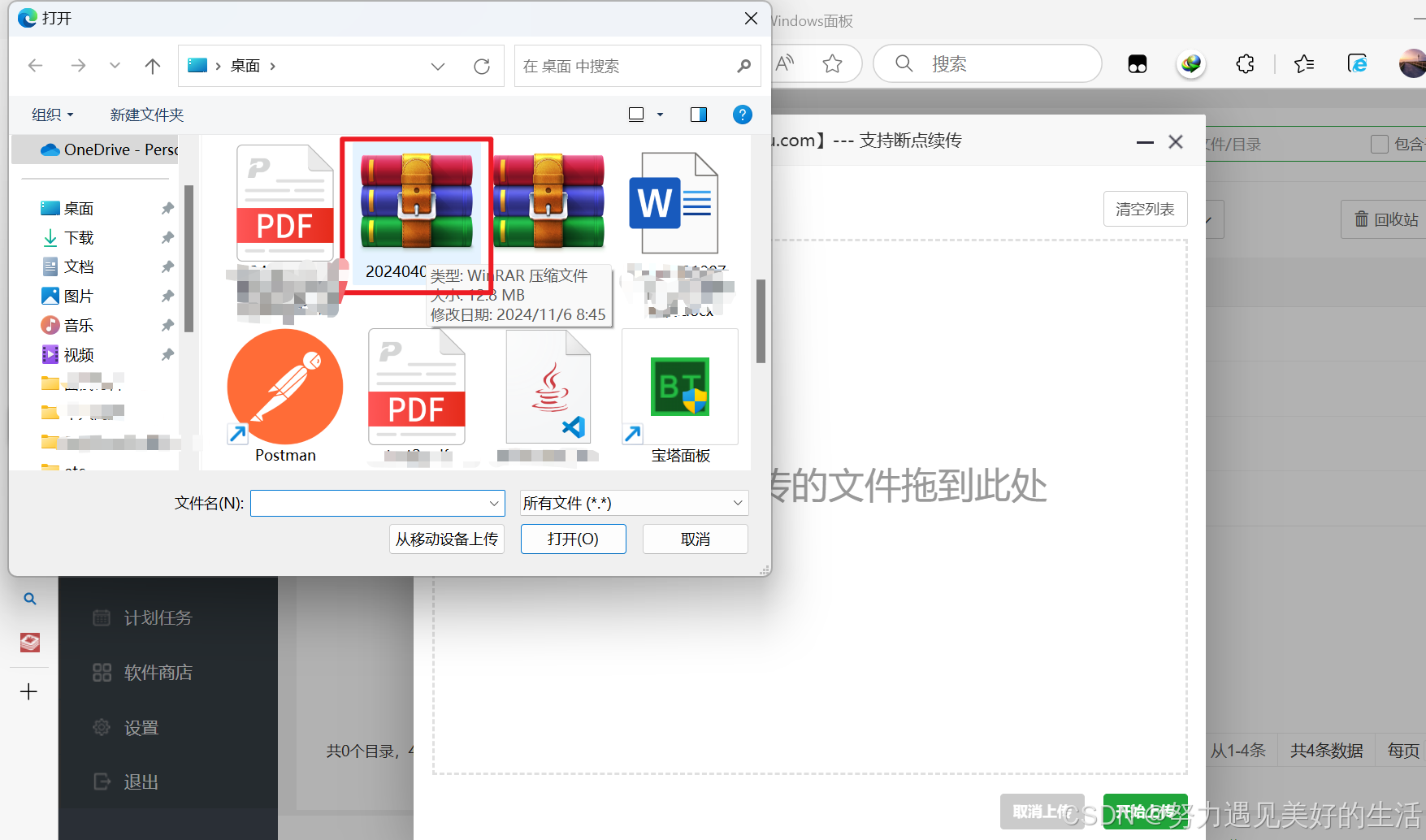Click the Tampermonkey extension icon

1138,64
